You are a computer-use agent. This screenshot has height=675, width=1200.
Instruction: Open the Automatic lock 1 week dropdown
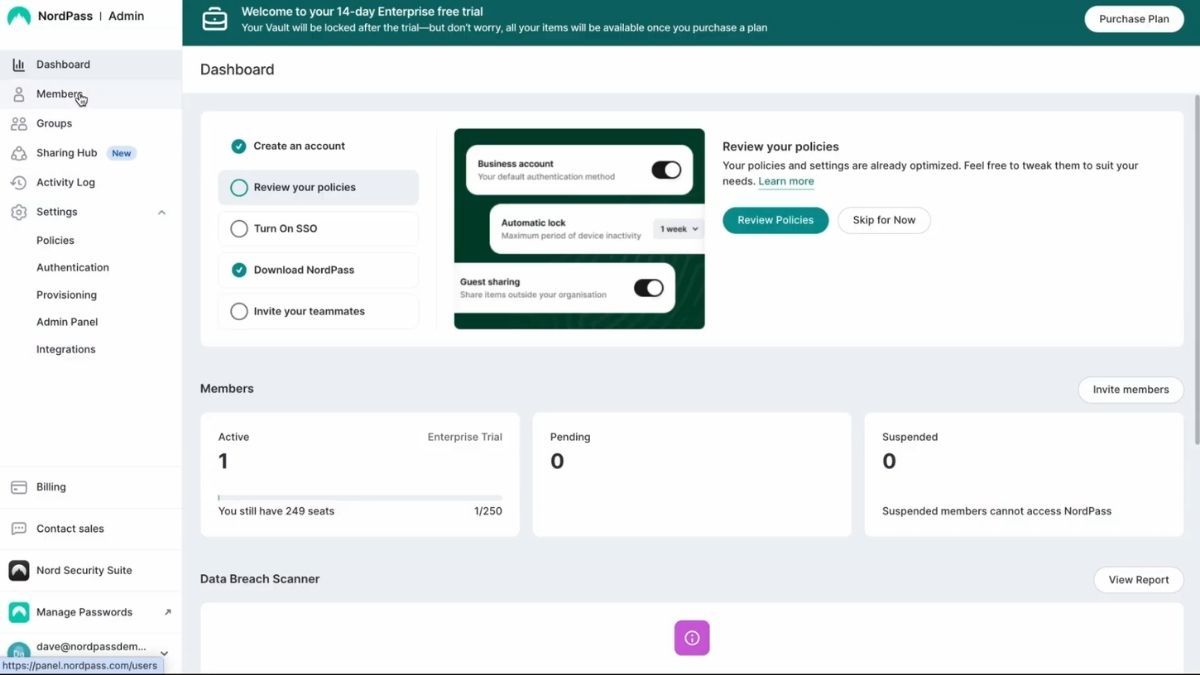(x=679, y=229)
